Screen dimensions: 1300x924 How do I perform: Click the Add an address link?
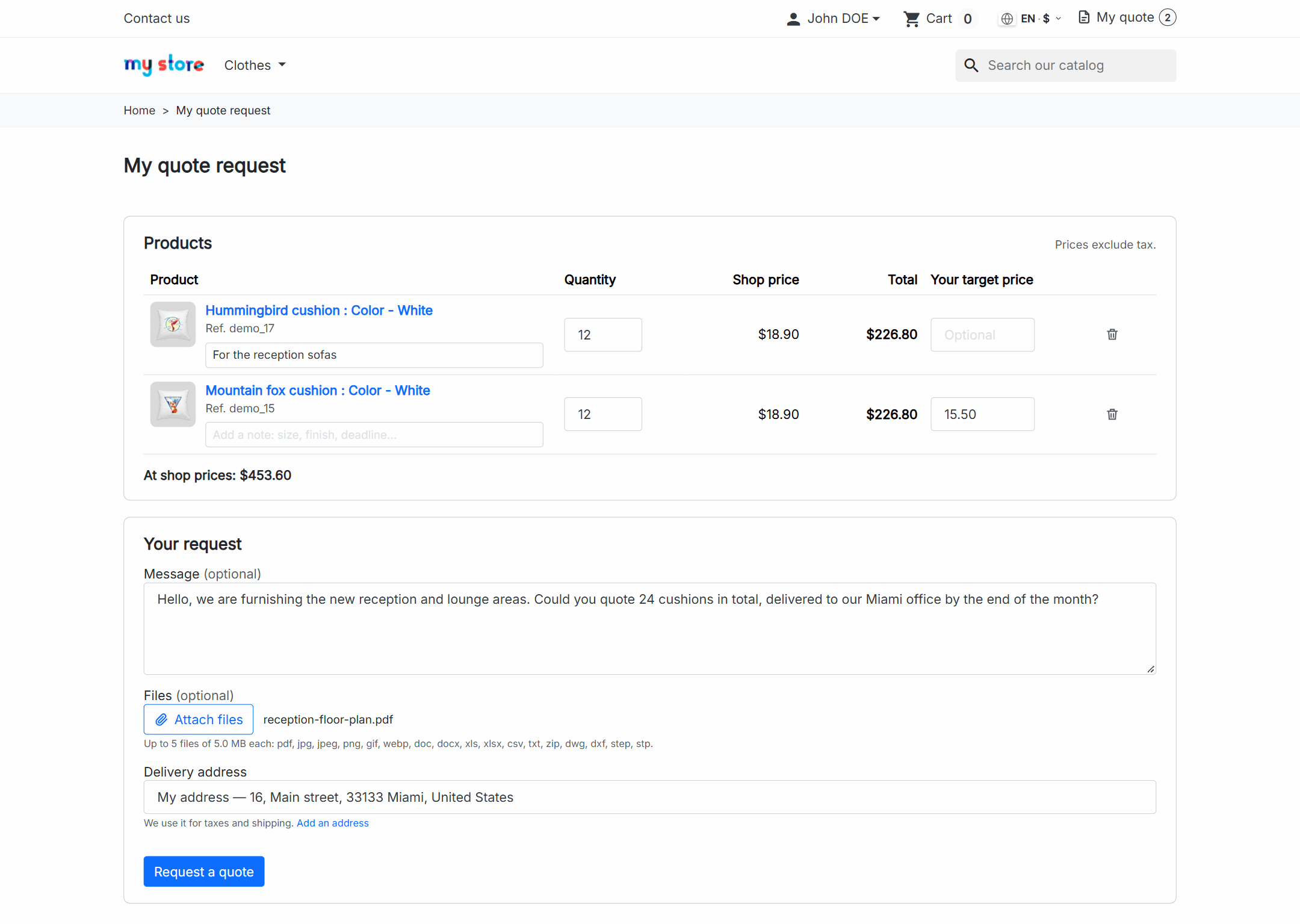332,823
